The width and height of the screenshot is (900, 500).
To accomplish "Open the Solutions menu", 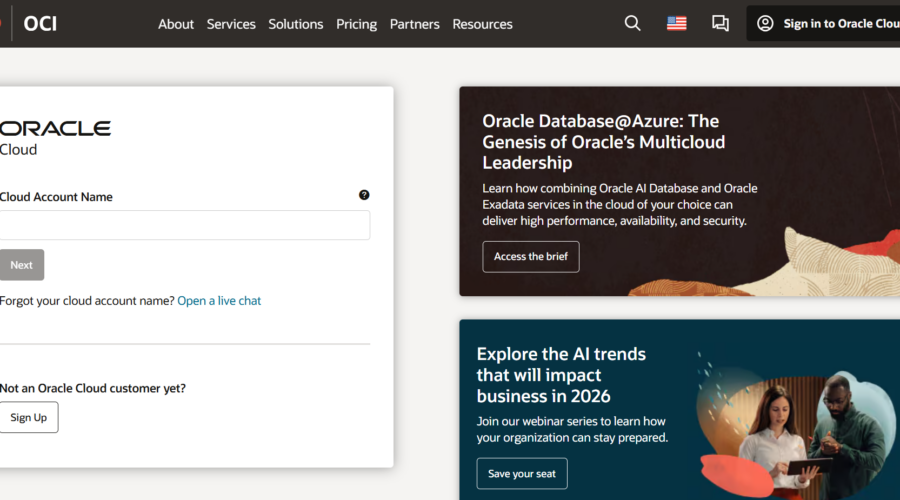I will (x=296, y=24).
